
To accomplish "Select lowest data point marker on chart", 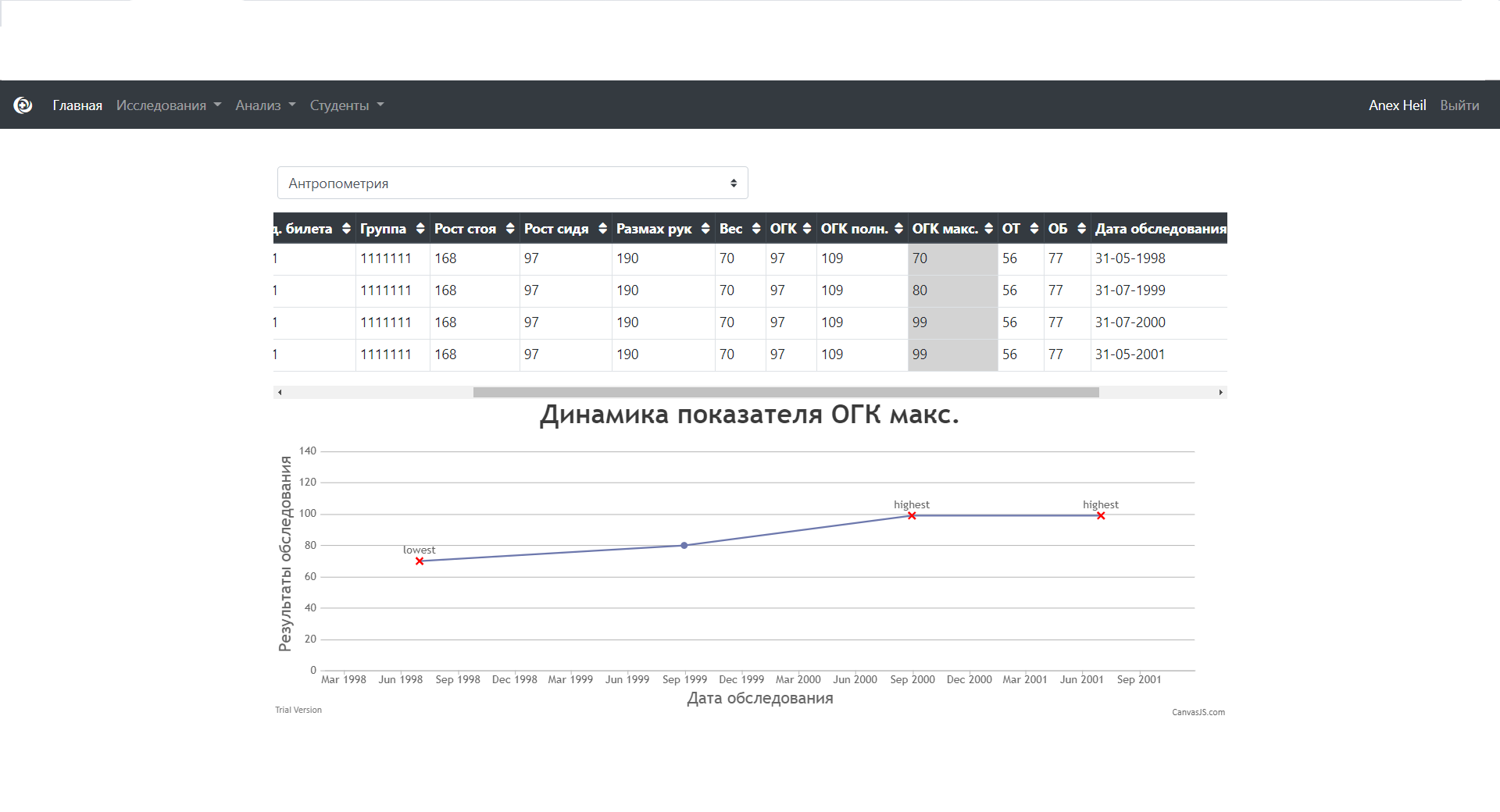I will pos(420,561).
